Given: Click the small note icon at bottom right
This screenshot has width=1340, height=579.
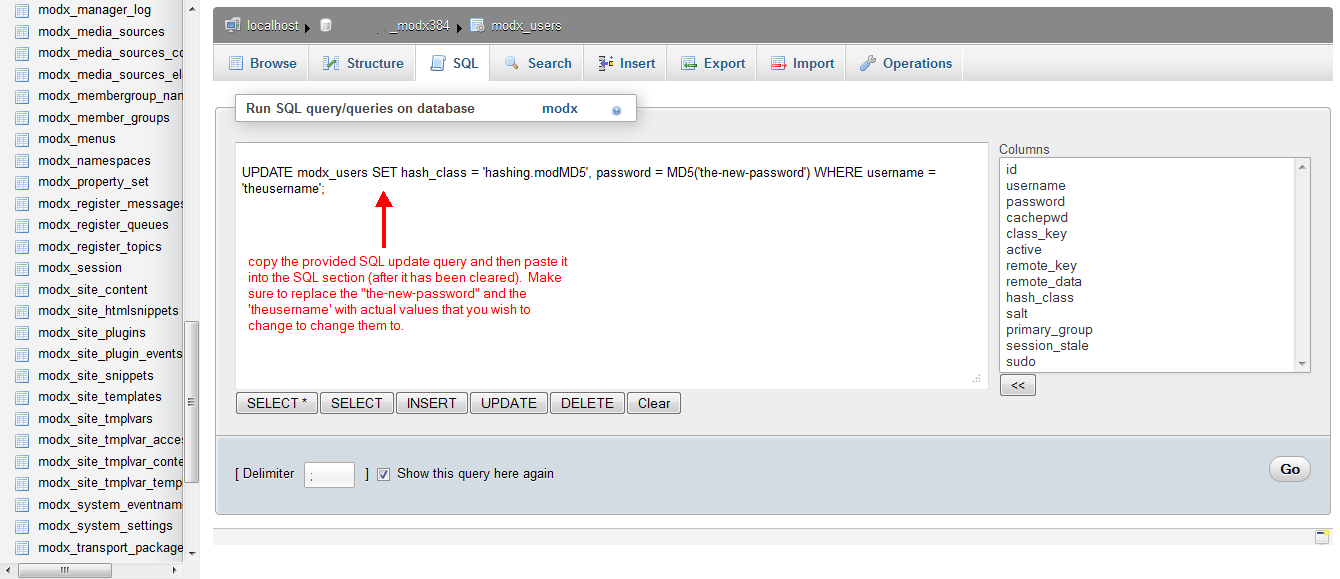Looking at the screenshot, I should [x=1321, y=537].
